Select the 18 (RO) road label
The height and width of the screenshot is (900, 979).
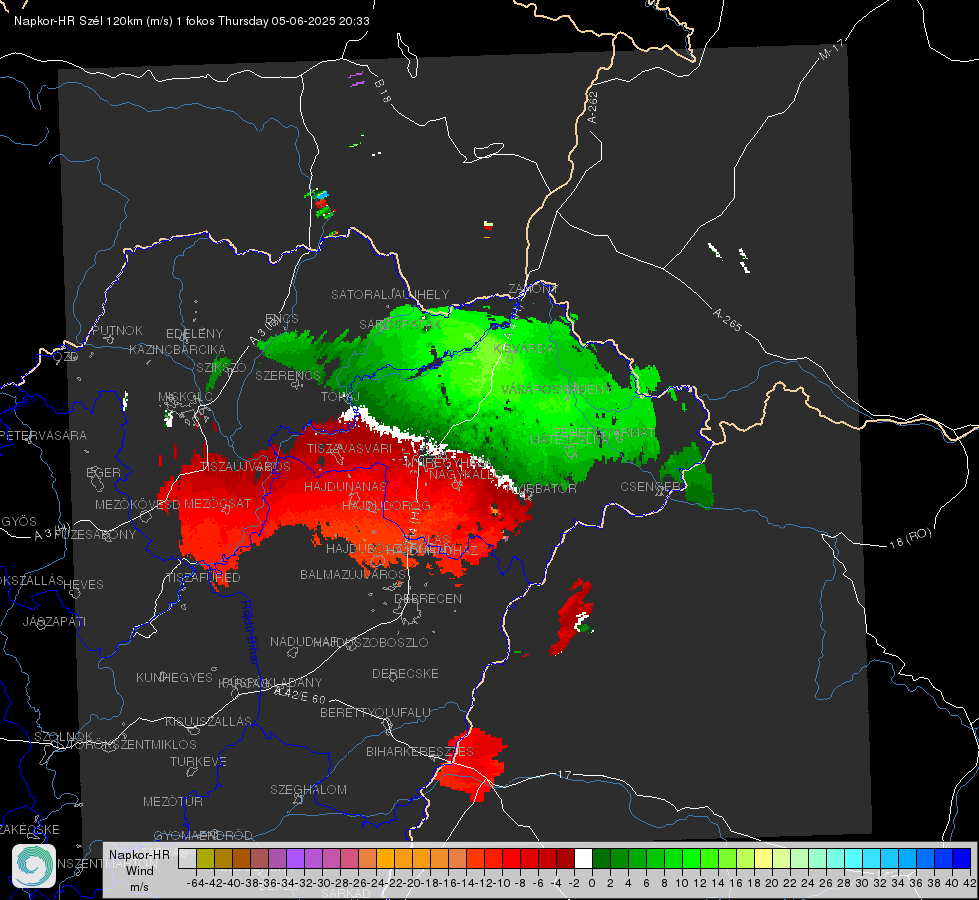(x=910, y=538)
